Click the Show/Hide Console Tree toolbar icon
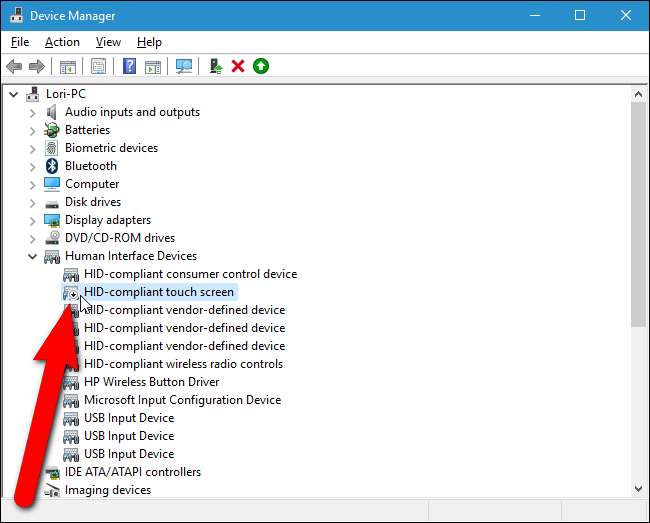650x523 pixels. 68,67
